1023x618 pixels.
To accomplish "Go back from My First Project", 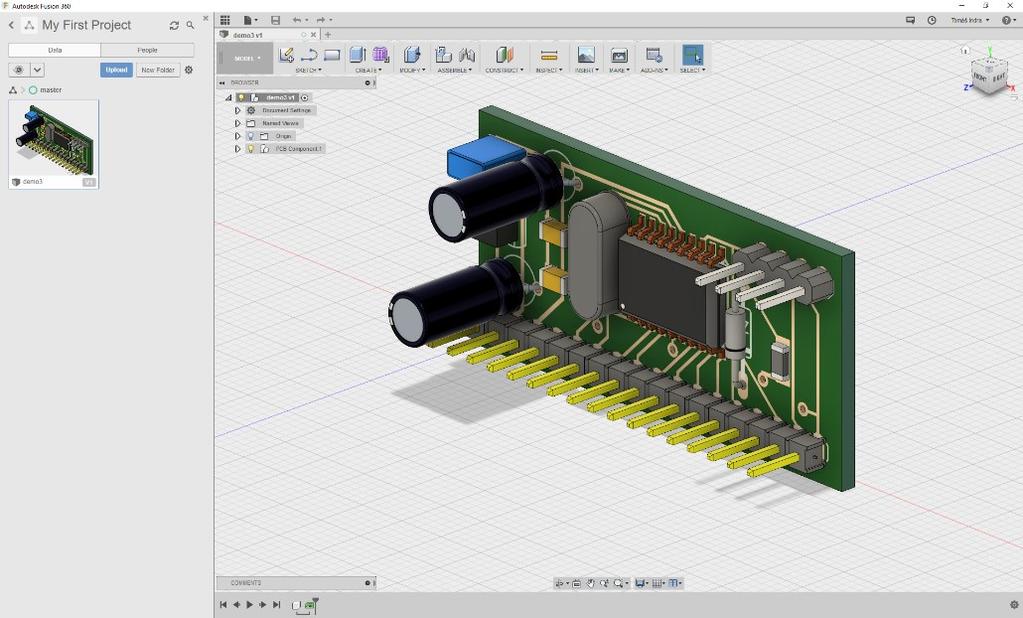I will [11, 25].
